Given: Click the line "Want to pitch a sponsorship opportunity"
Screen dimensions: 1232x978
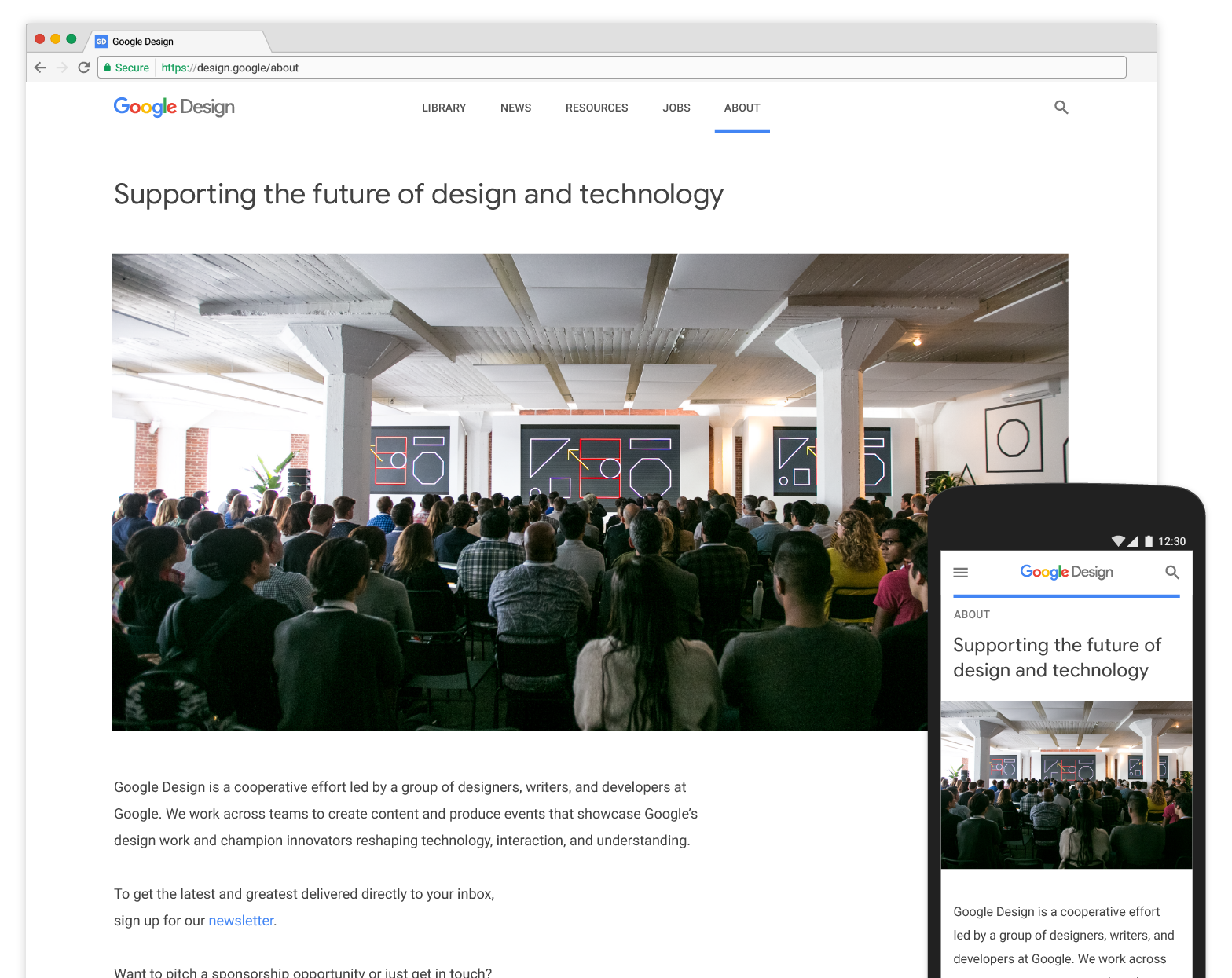Looking at the screenshot, I should pos(303,973).
